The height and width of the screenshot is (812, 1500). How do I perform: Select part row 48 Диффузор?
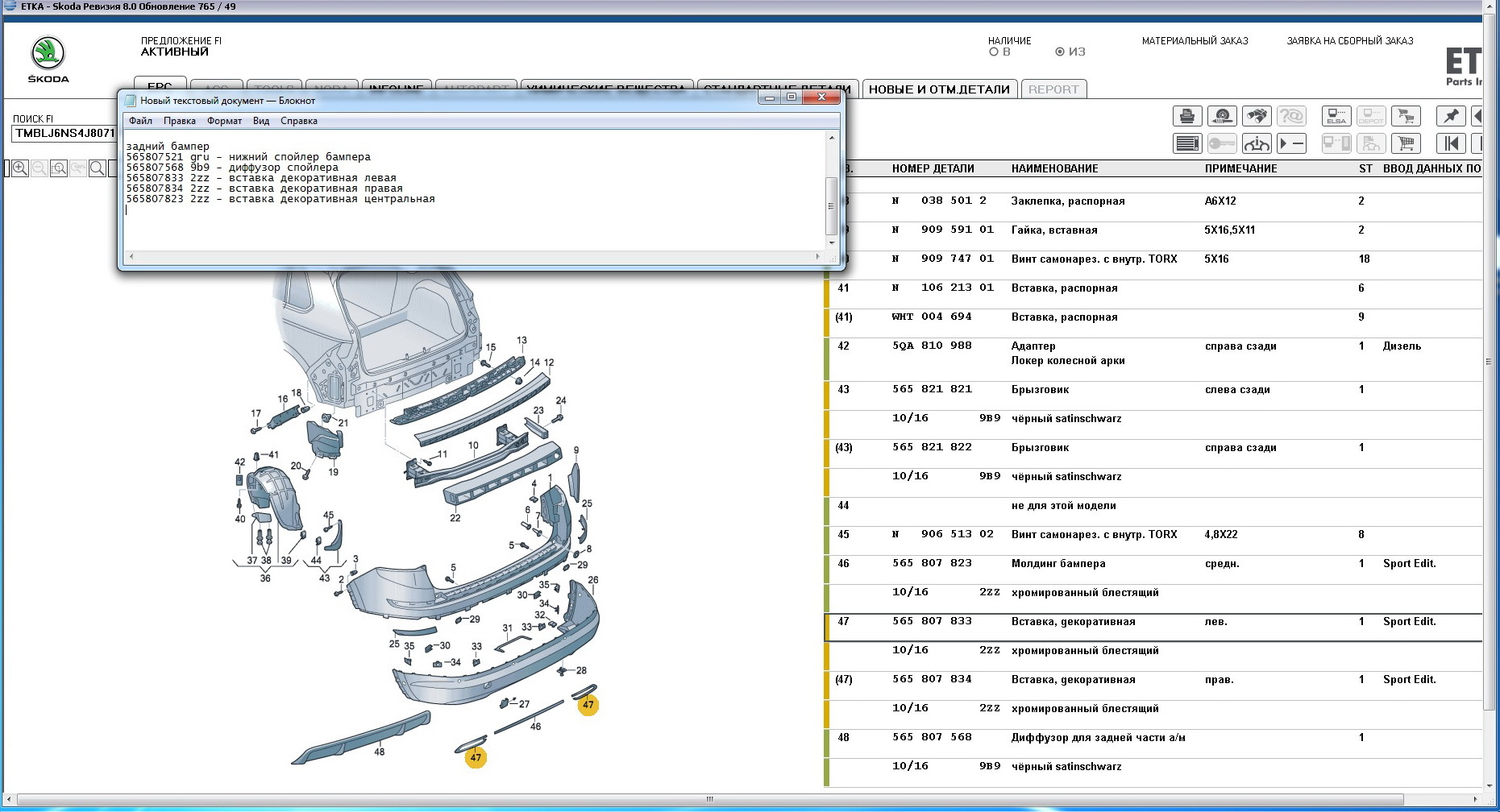click(1098, 737)
